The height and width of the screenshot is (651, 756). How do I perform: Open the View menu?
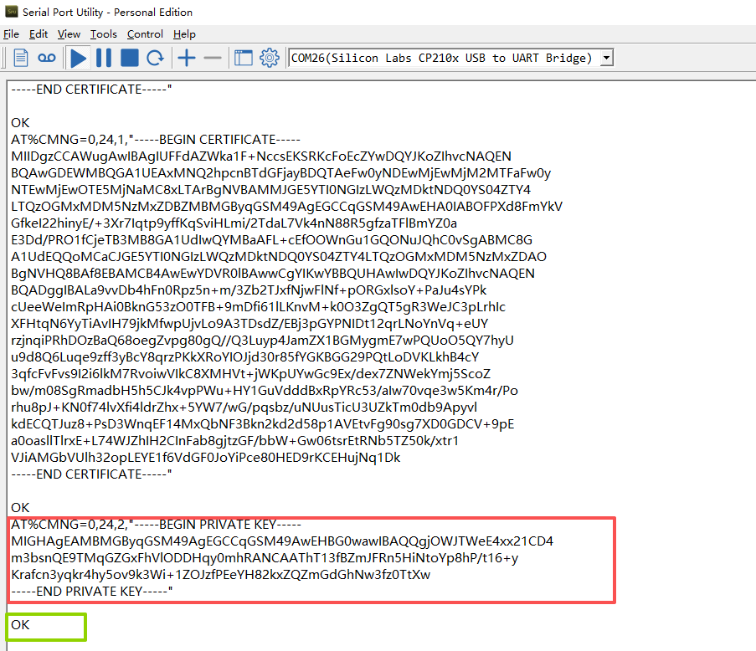(69, 34)
